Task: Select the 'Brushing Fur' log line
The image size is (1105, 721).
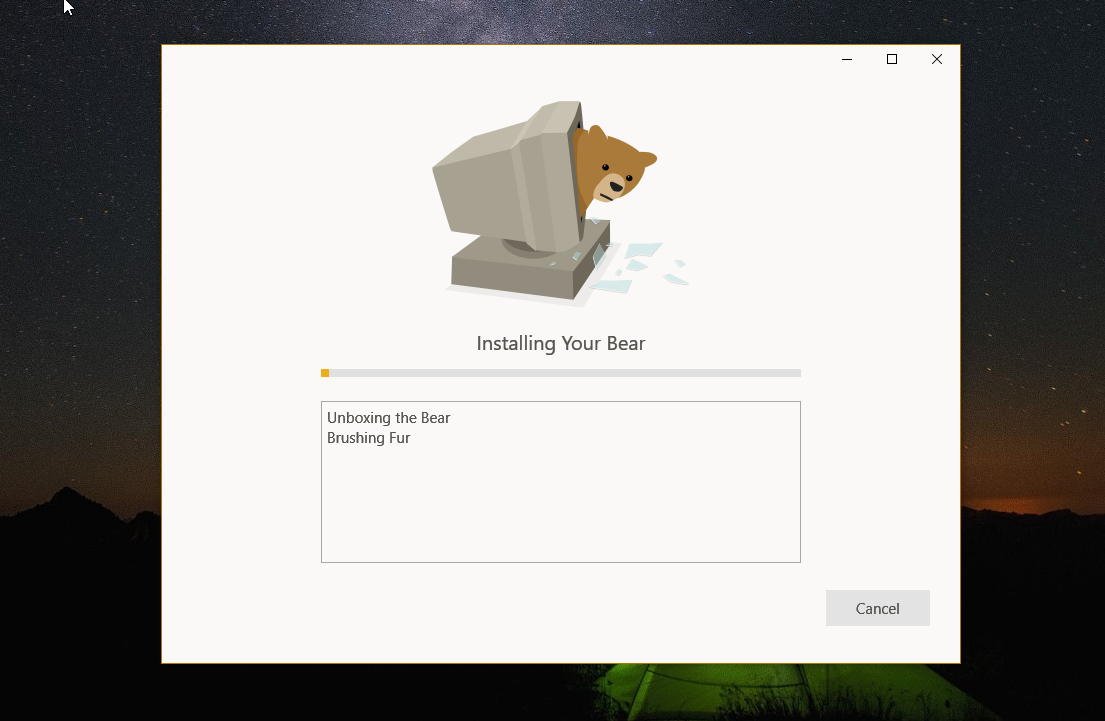Action: coord(369,438)
